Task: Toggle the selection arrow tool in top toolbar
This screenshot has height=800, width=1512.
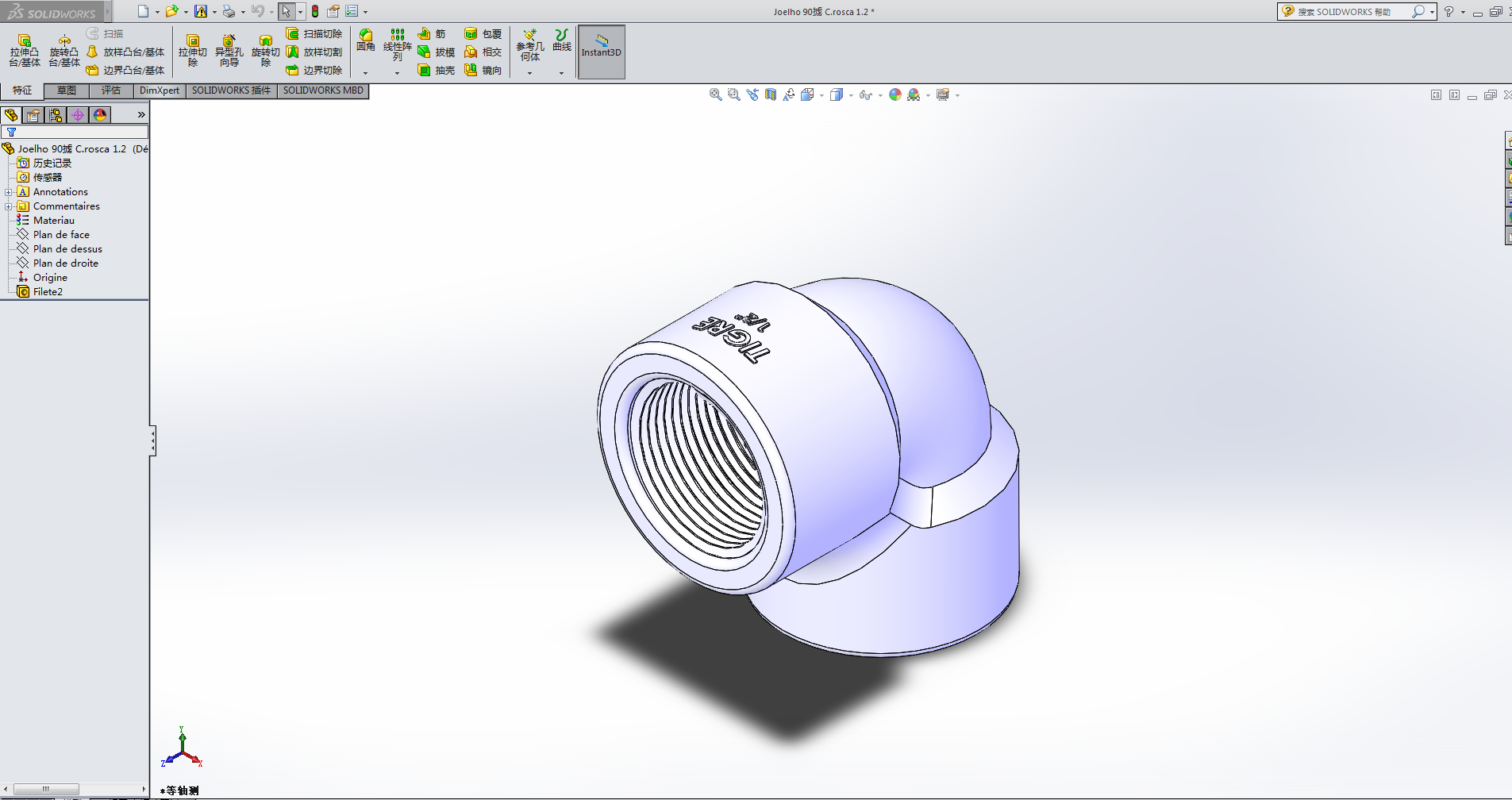Action: (x=286, y=11)
